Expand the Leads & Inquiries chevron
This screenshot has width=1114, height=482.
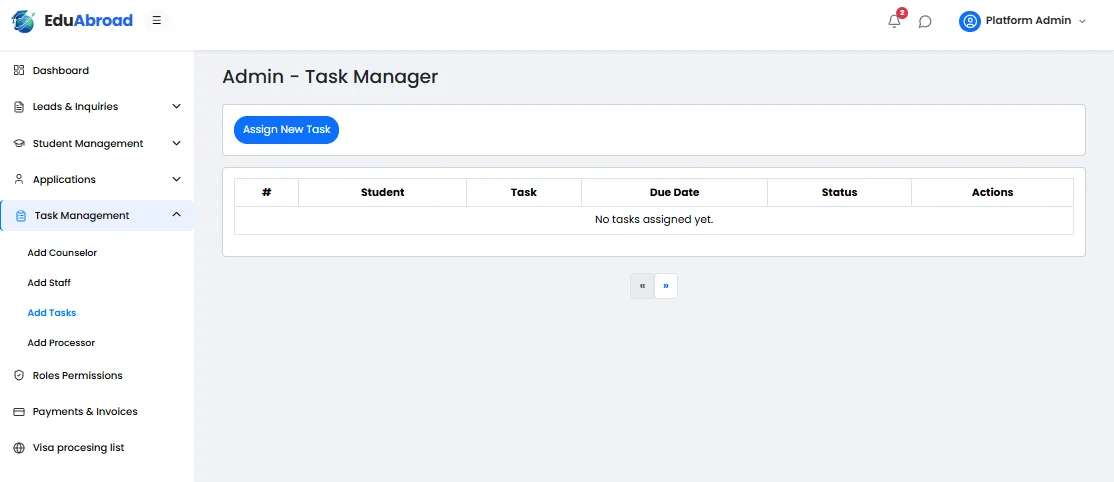[177, 107]
